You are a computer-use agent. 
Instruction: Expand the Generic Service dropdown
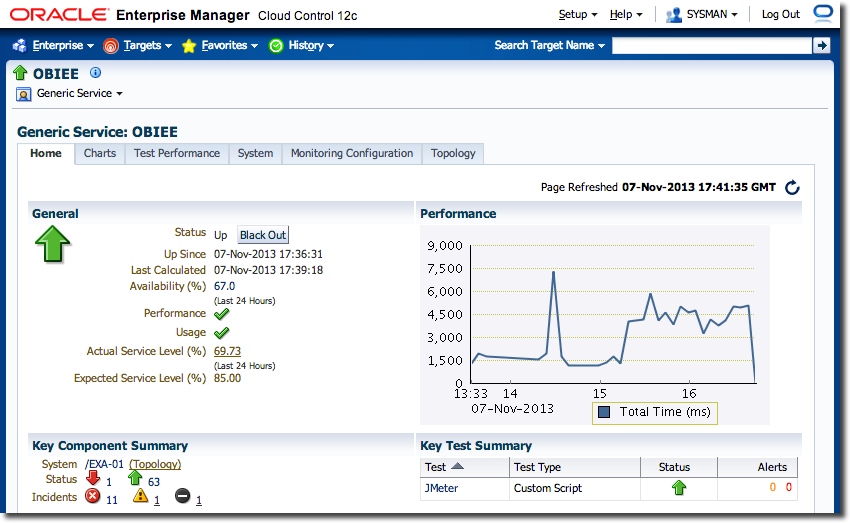(79, 94)
